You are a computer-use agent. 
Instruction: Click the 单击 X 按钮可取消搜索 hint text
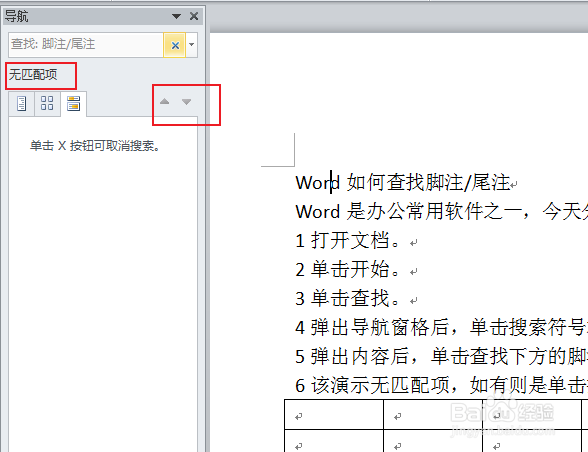[x=95, y=146]
